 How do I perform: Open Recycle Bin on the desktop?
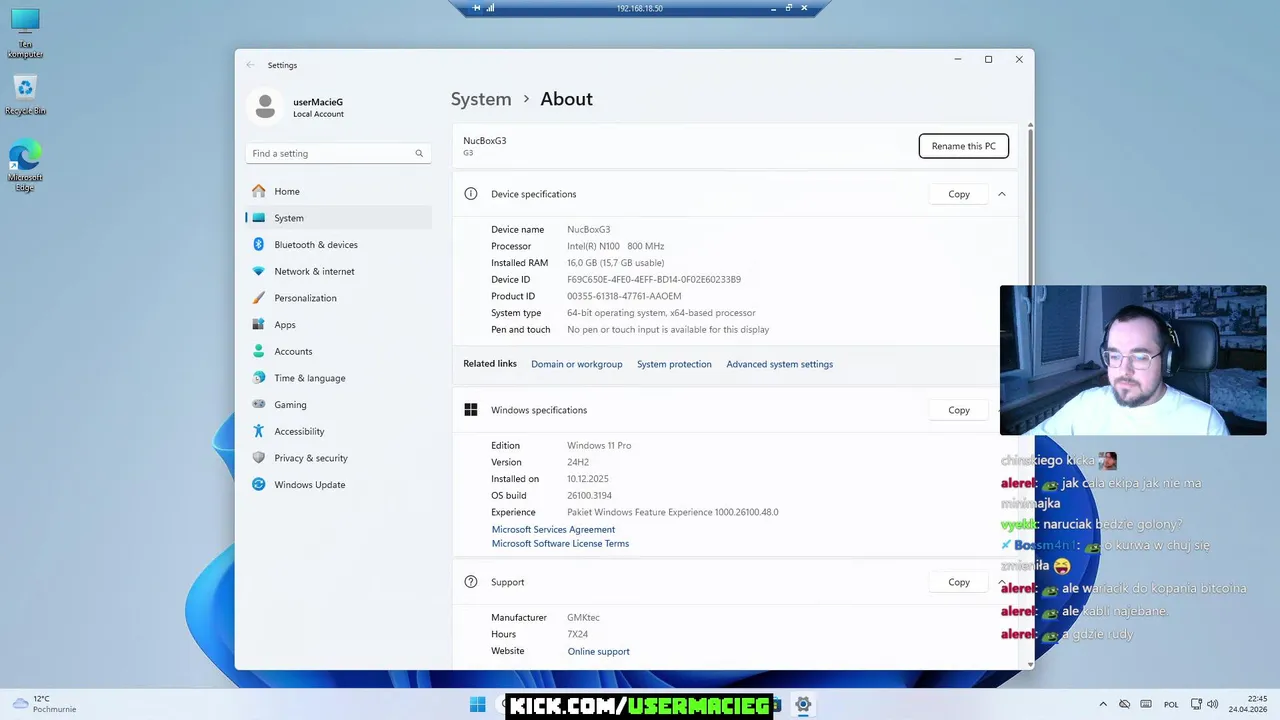(25, 95)
